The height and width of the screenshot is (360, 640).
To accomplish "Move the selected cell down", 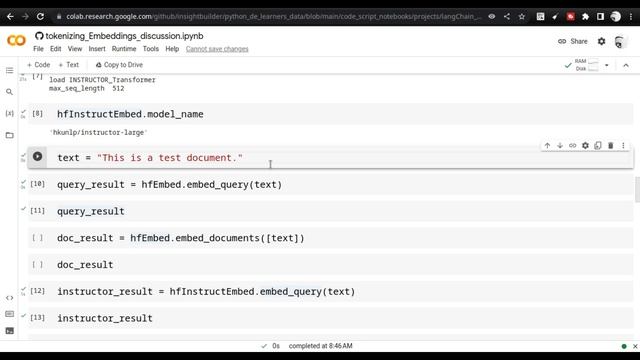I will click(x=560, y=145).
